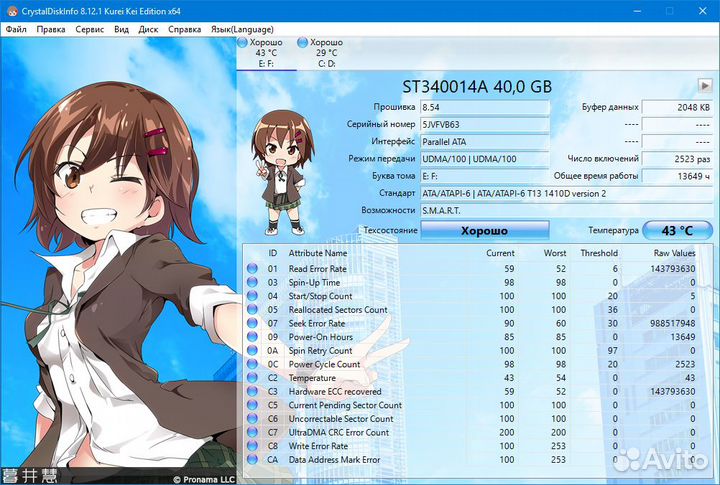Click the 43 °C temperature button
The image size is (720, 485).
tap(677, 231)
